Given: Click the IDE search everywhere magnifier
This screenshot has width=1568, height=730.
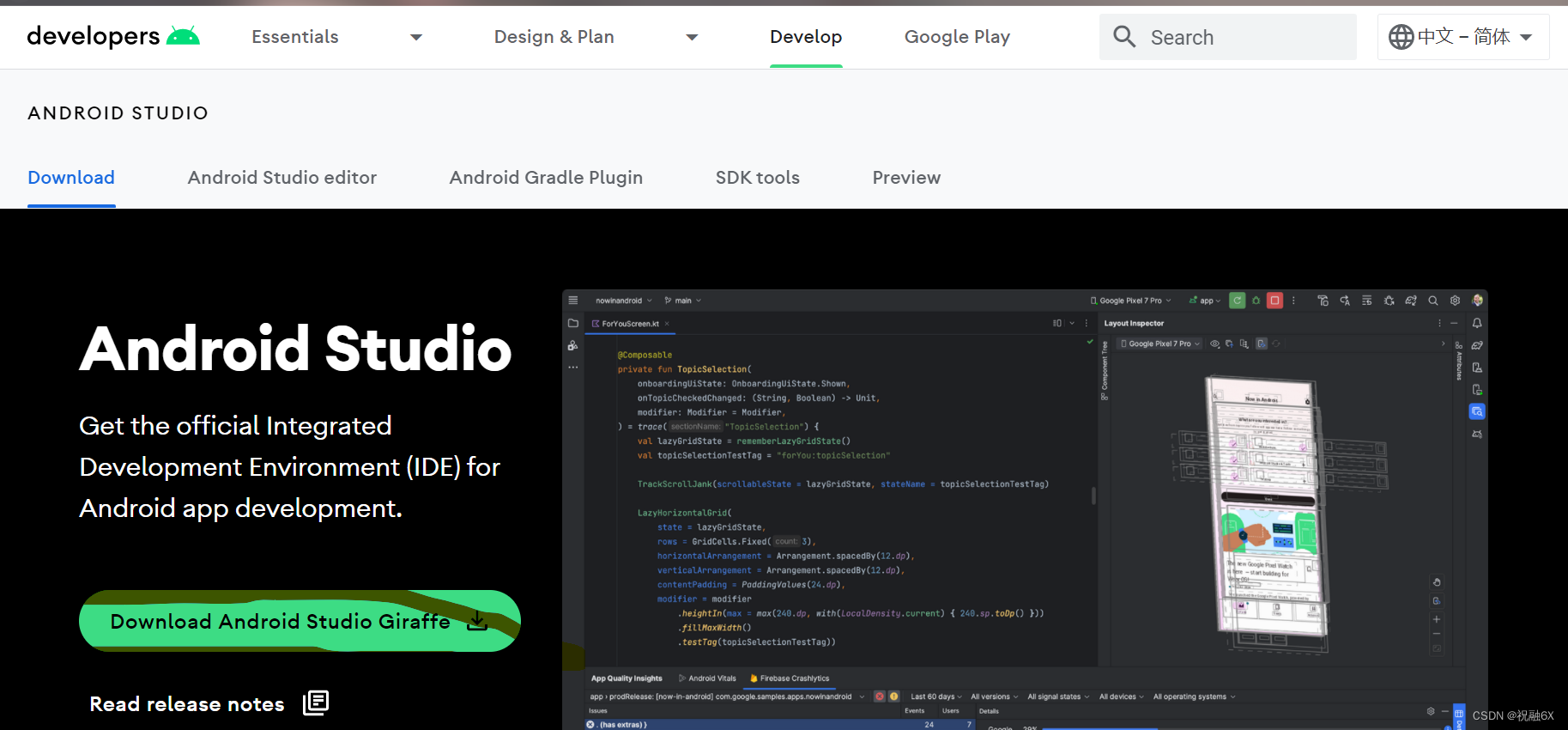Looking at the screenshot, I should pos(1432,301).
